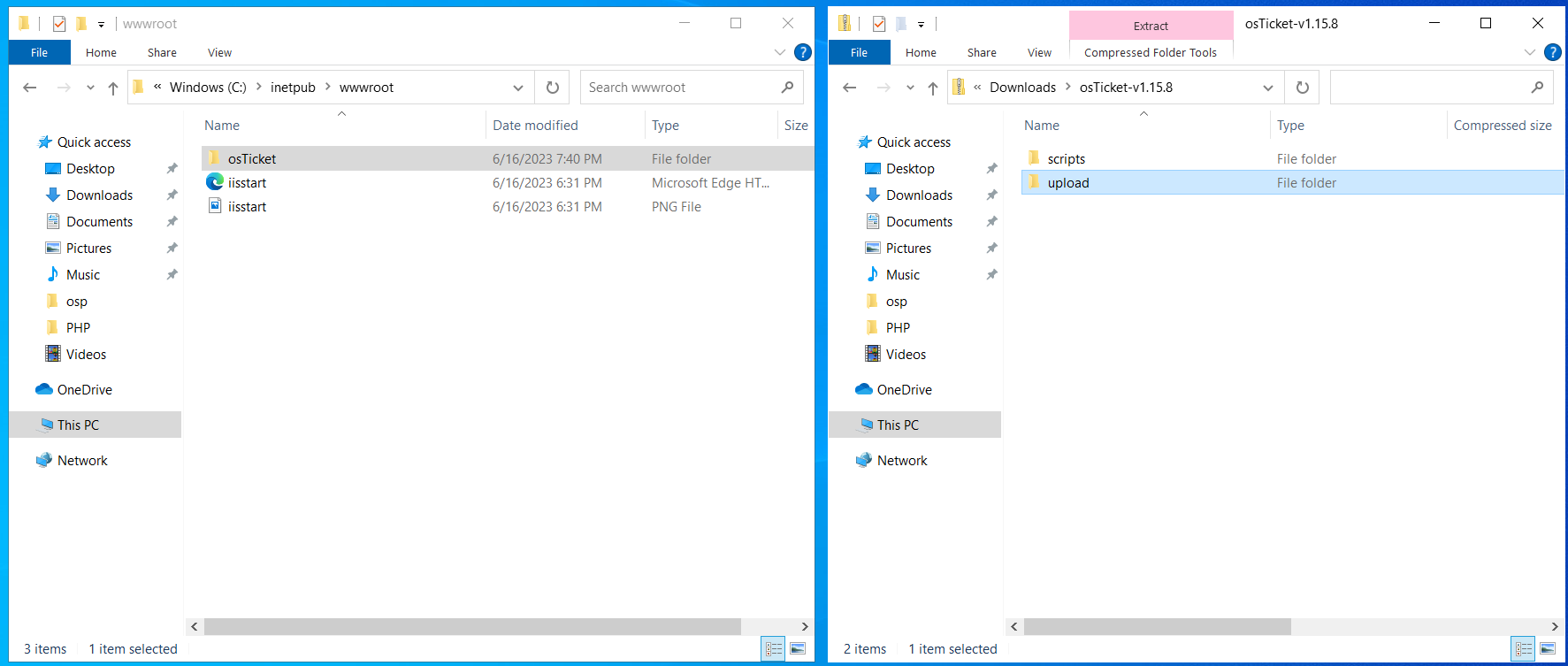This screenshot has height=666, width=1568.
Task: Select Network in wwwroot navigation pane
Action: click(x=82, y=460)
